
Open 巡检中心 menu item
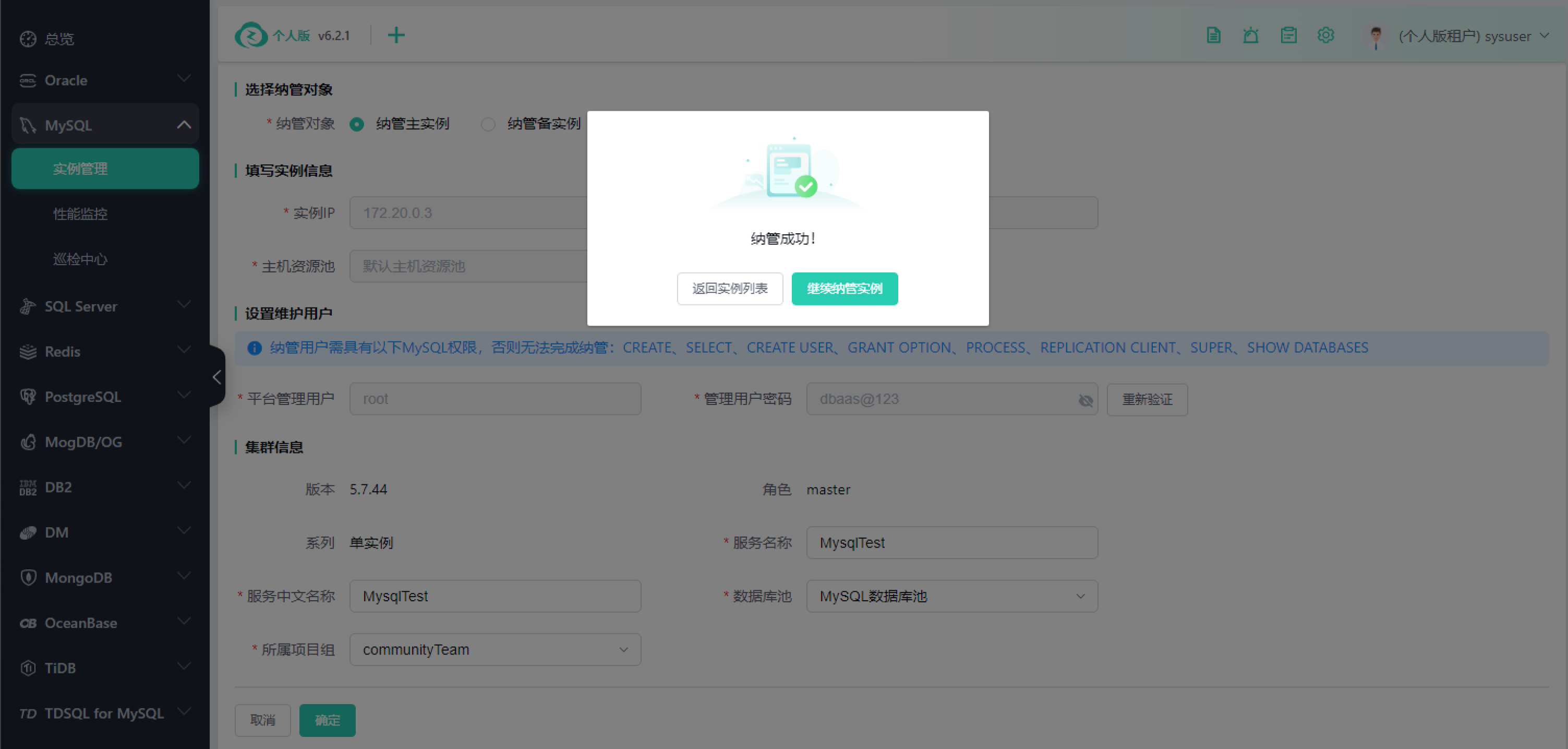click(x=80, y=259)
